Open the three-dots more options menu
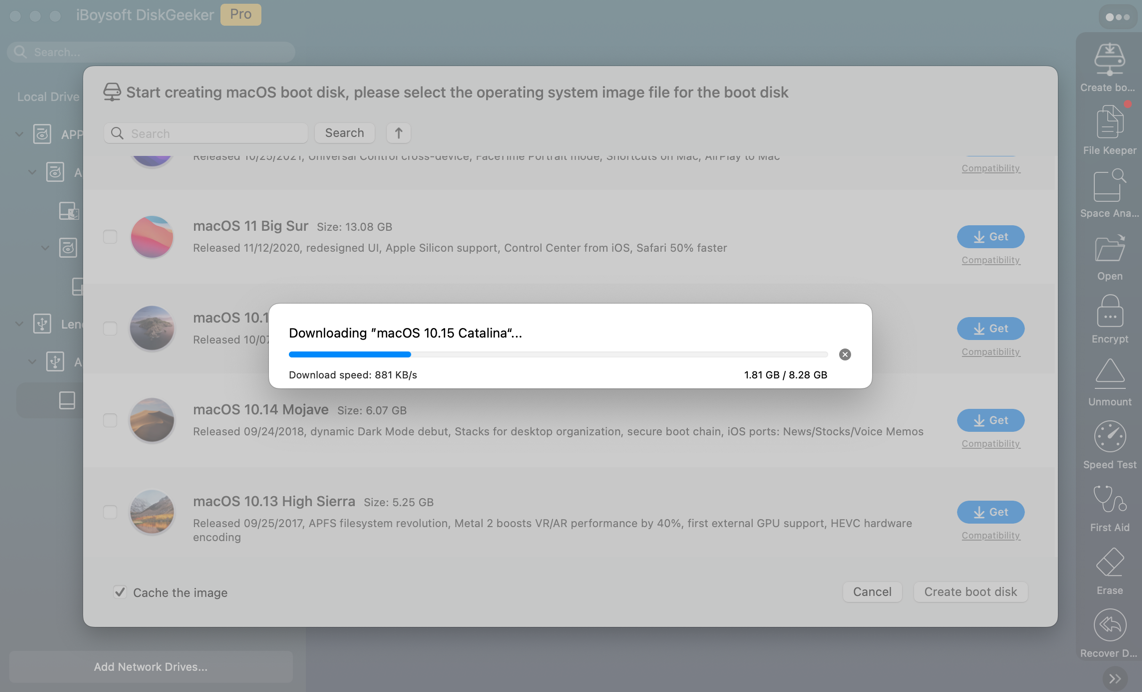1142x692 pixels. pos(1117,17)
